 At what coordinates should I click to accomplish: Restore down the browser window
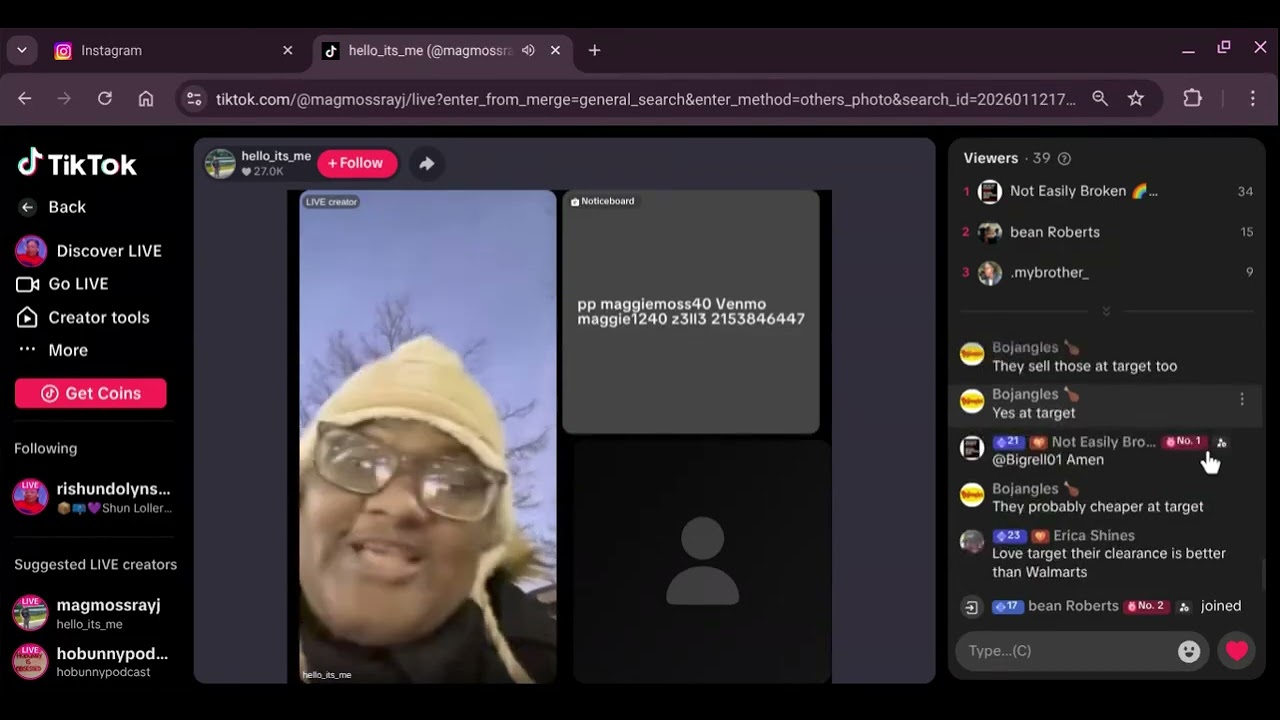tap(1224, 48)
